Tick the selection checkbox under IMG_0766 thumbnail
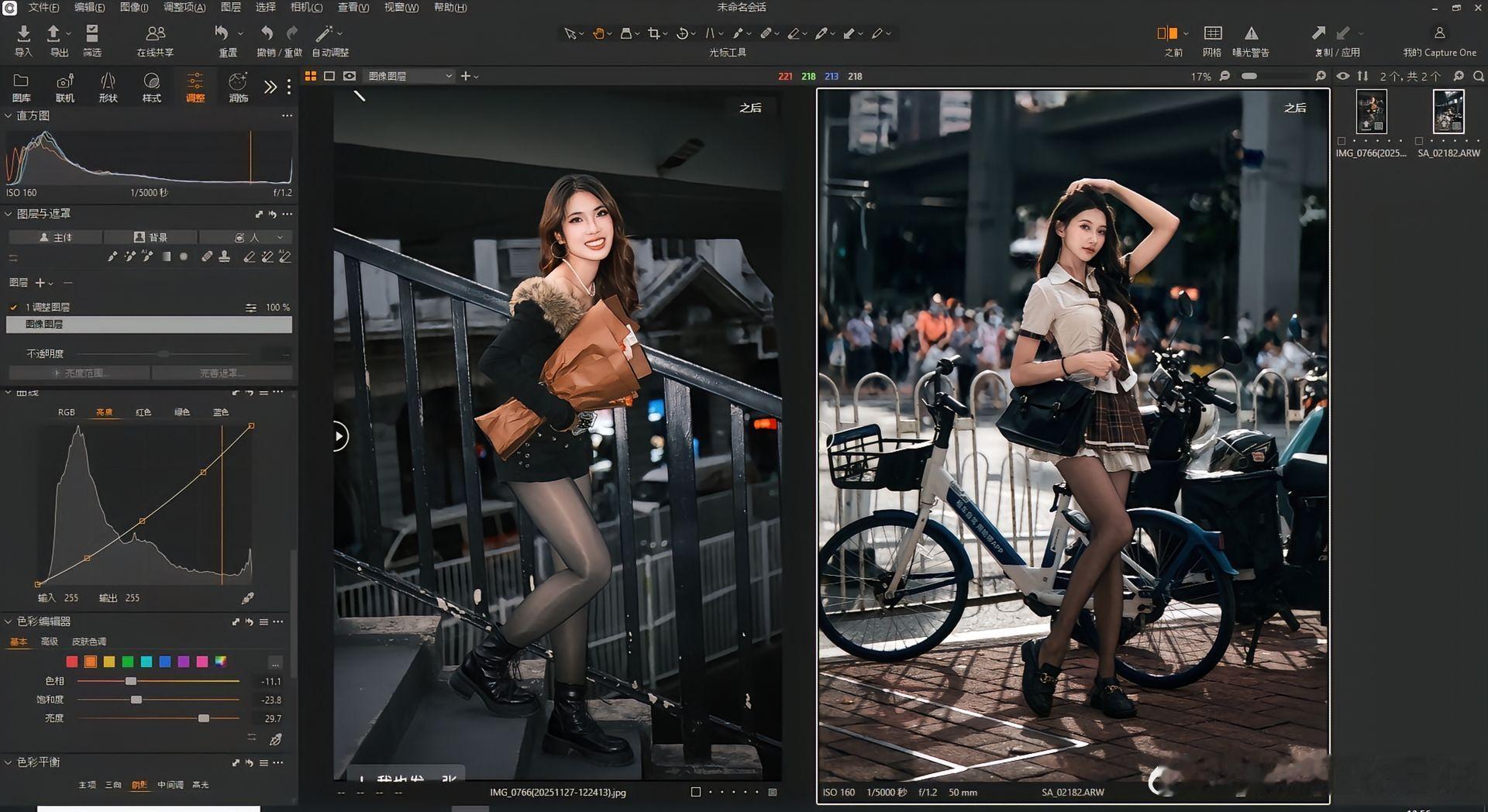1488x812 pixels. [x=1342, y=141]
